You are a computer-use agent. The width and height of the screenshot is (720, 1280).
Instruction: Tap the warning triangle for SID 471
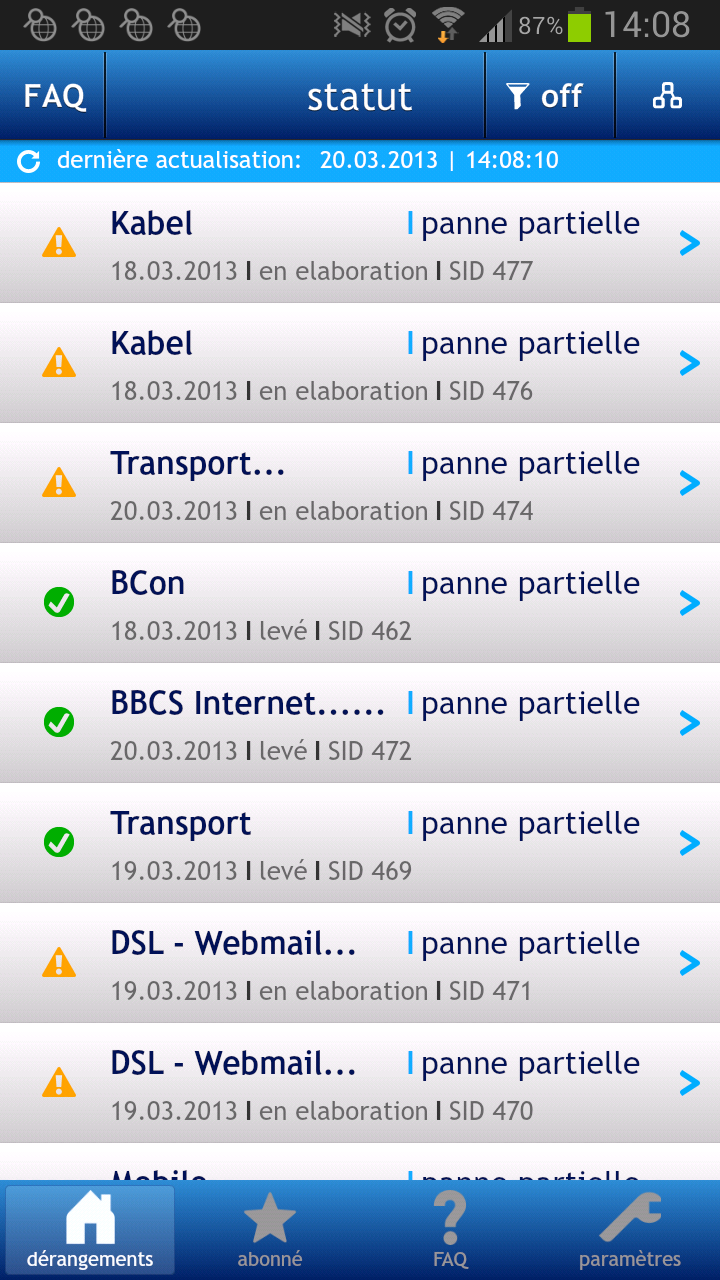(59, 963)
